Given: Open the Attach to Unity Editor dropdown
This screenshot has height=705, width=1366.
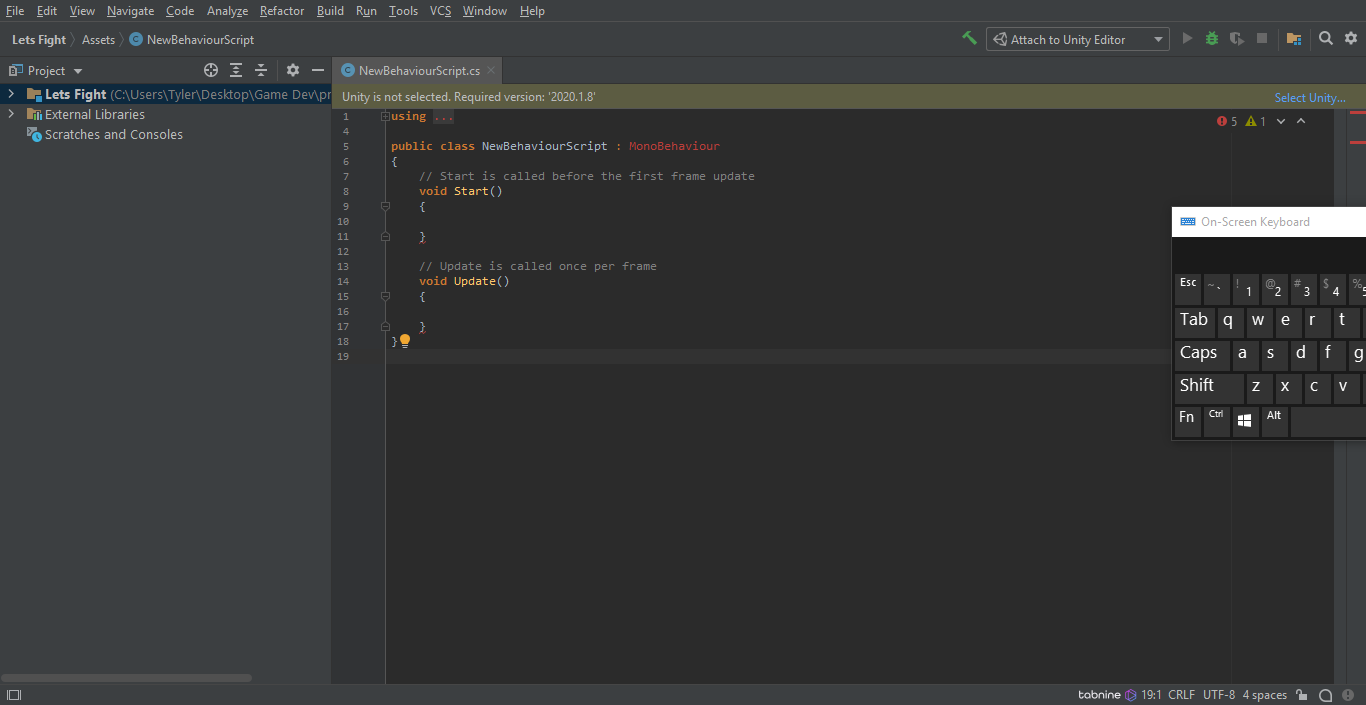Looking at the screenshot, I should (x=1159, y=39).
